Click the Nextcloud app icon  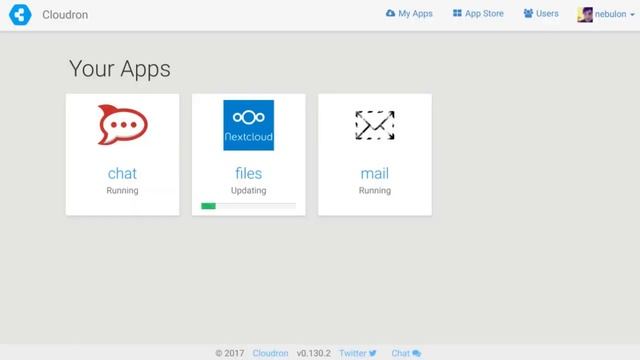(249, 125)
